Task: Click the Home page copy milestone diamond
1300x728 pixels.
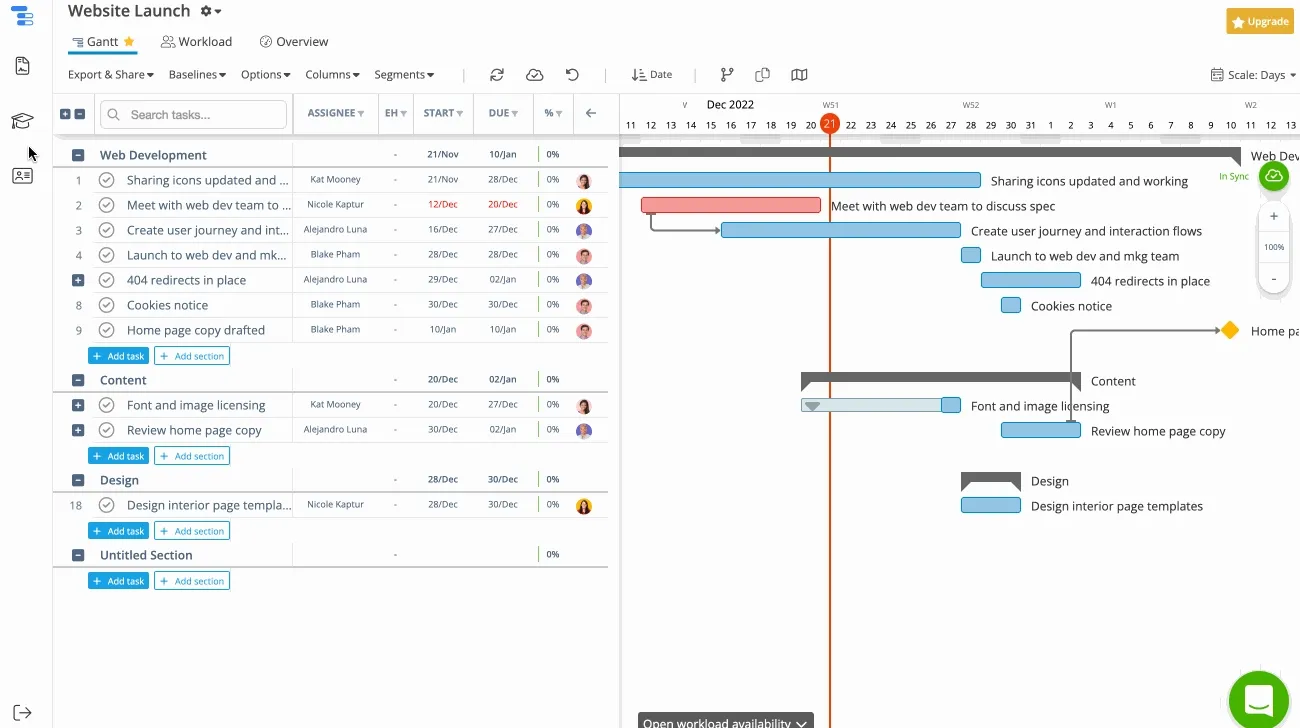Action: (1230, 330)
